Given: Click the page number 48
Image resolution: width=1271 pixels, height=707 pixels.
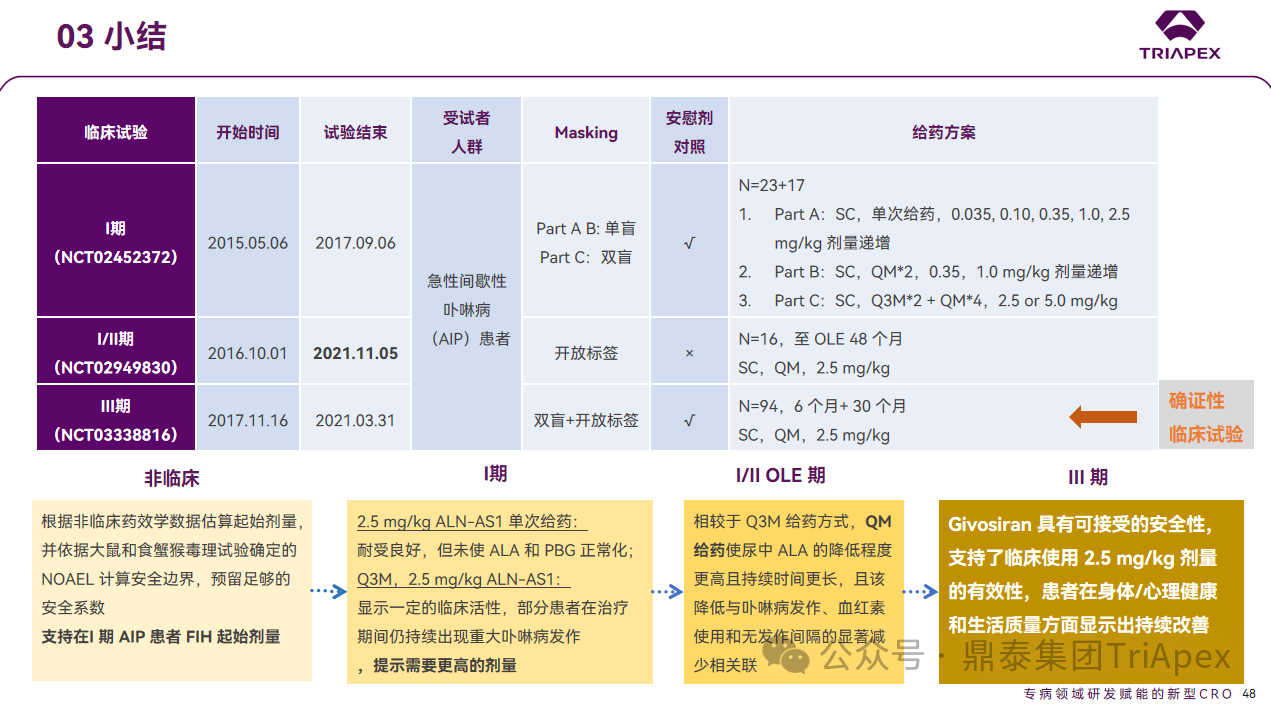Looking at the screenshot, I should (1249, 694).
